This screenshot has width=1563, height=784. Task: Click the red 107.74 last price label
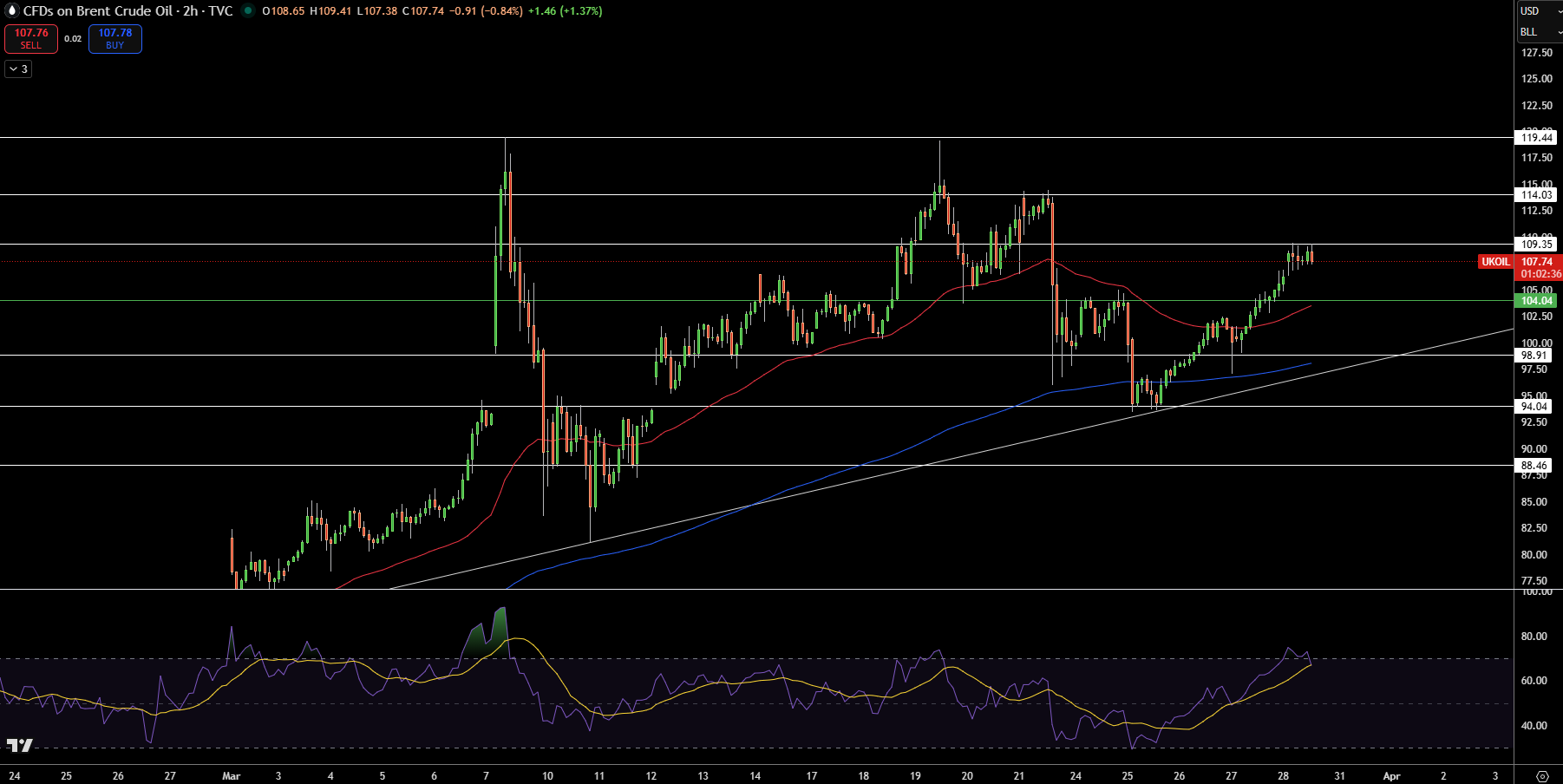(1537, 262)
